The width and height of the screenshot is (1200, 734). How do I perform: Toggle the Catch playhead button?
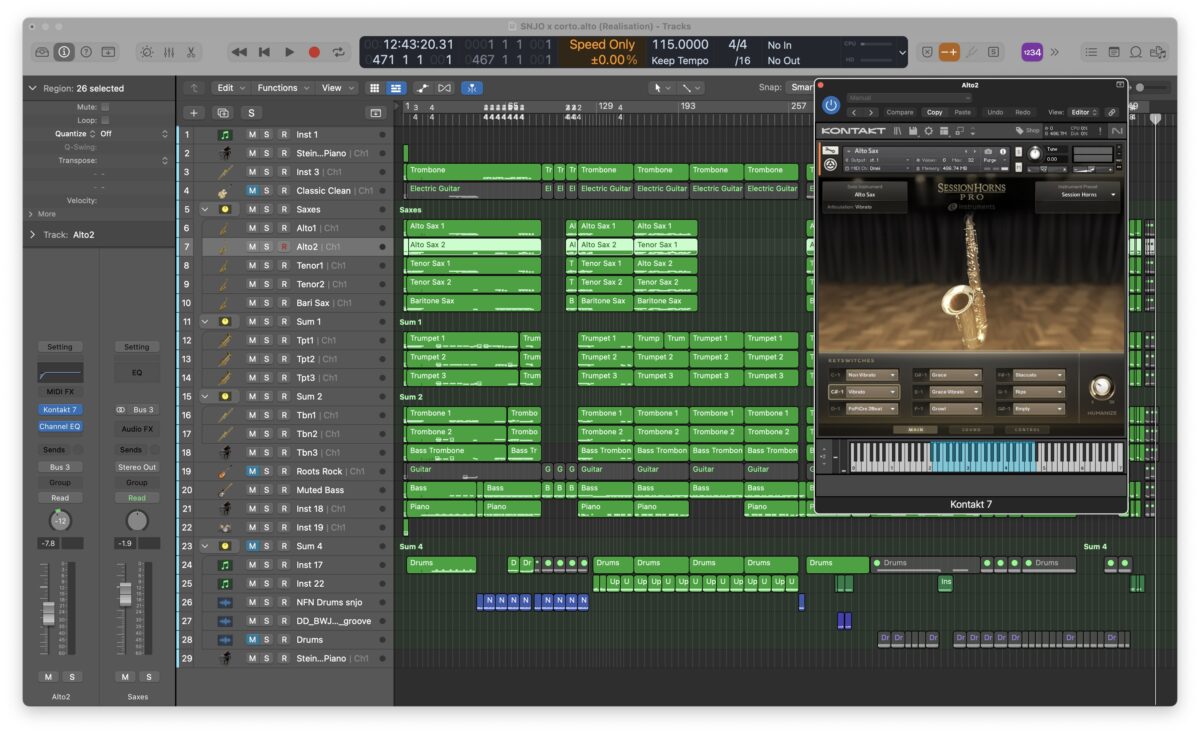click(471, 88)
